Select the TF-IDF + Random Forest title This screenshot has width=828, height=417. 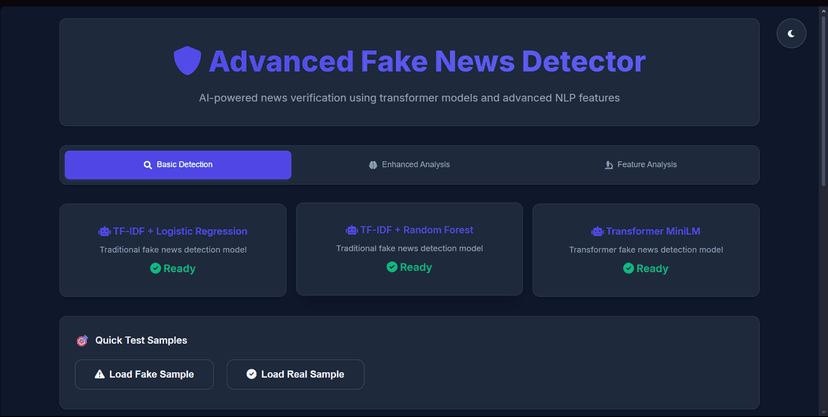[417, 230]
